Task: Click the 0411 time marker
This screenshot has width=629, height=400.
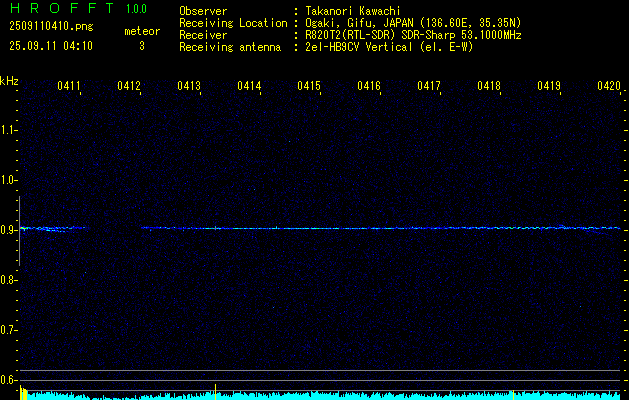Action: (x=69, y=86)
